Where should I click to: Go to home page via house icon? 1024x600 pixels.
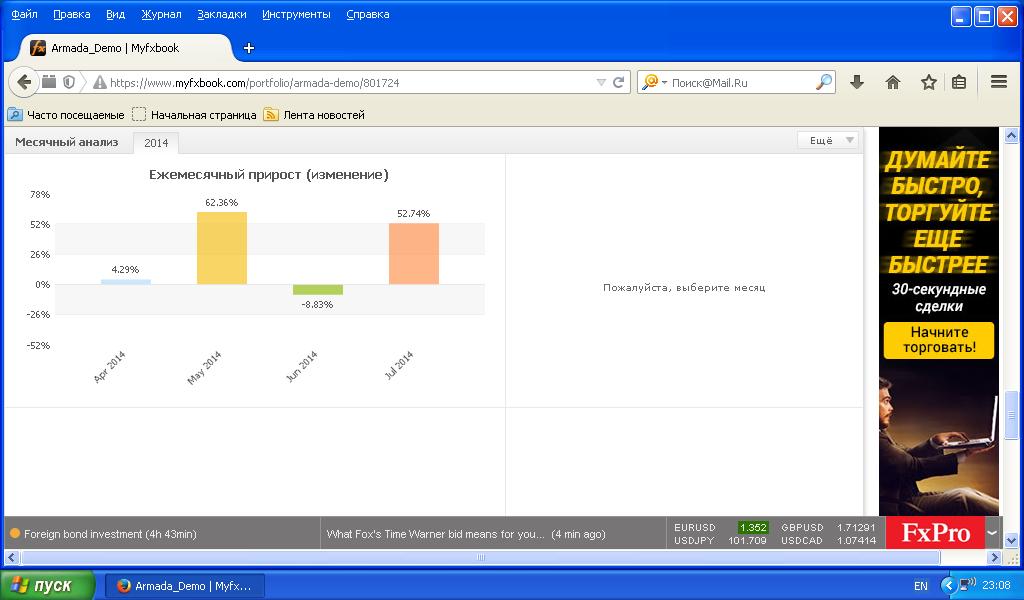(x=892, y=82)
